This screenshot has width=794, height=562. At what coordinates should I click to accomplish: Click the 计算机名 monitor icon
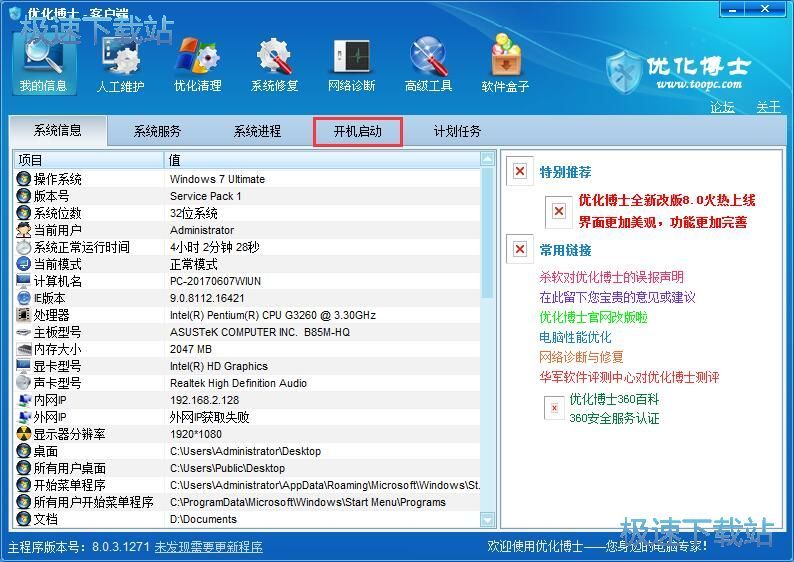[23, 281]
